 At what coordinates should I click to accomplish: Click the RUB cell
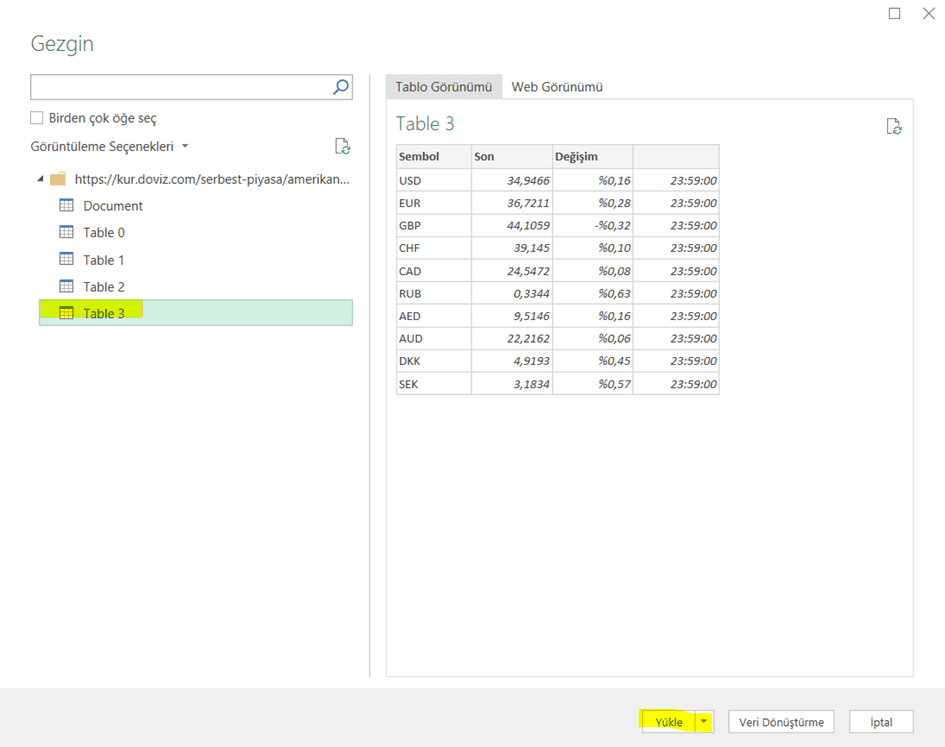[434, 294]
